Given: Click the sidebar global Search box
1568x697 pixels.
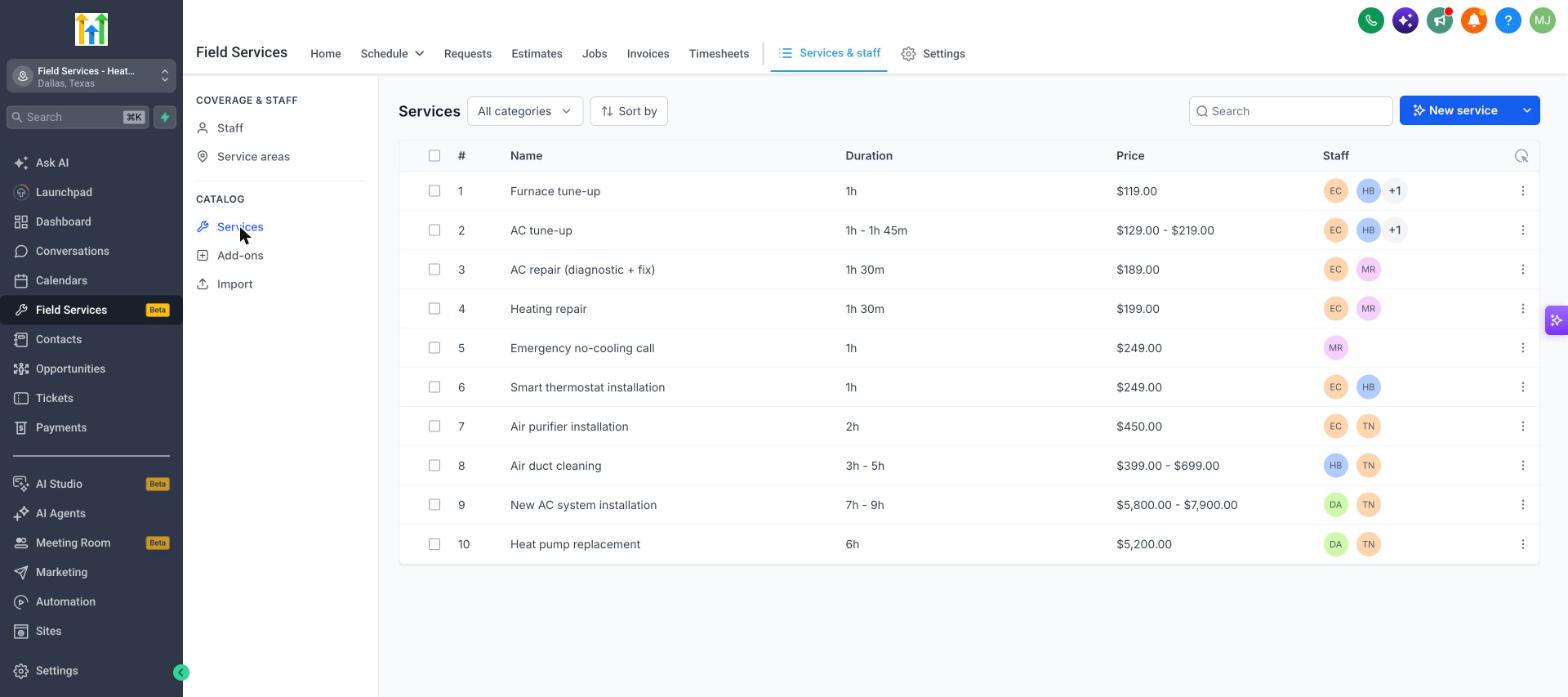Looking at the screenshot, I should 78,117.
